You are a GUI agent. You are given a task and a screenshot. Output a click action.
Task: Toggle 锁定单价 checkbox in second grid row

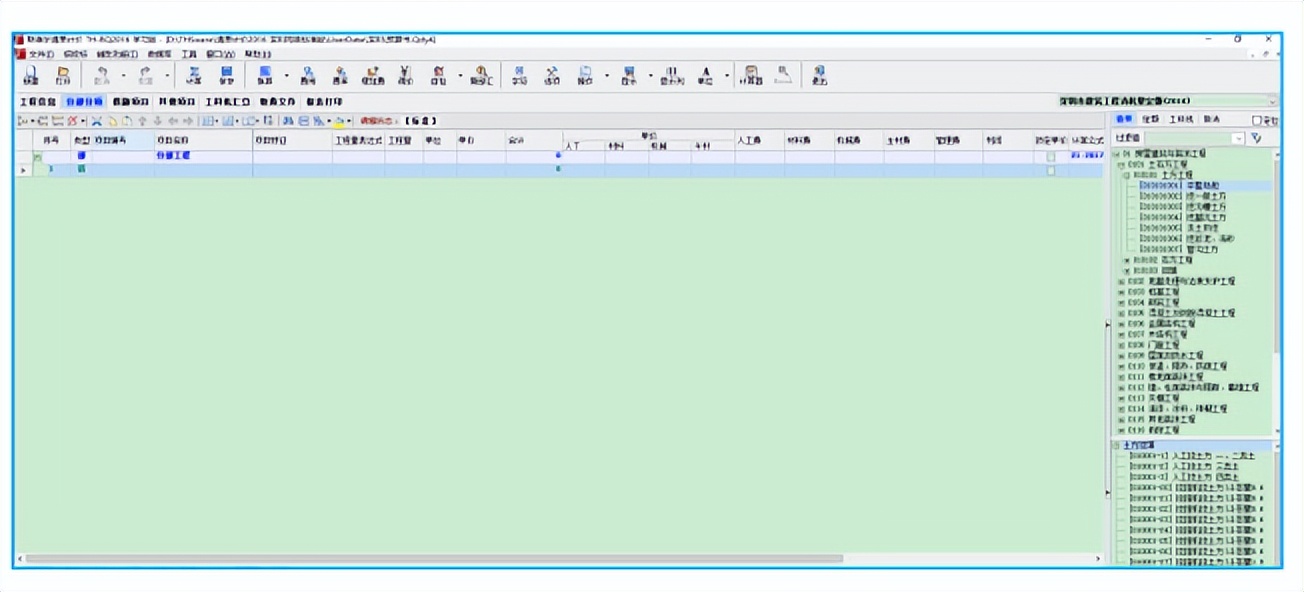(x=1050, y=170)
